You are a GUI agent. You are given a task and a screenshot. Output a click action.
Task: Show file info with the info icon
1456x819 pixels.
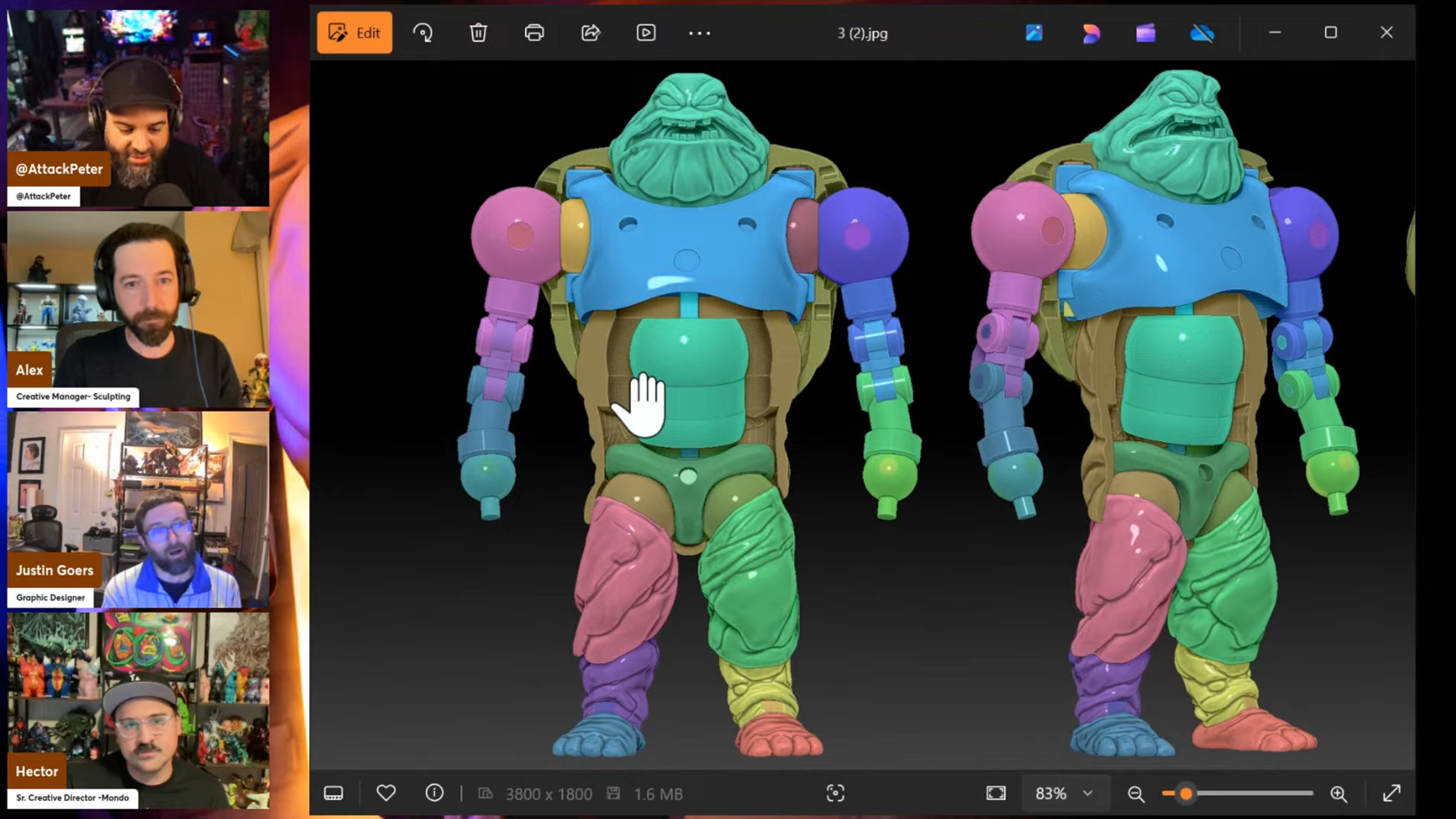click(434, 793)
